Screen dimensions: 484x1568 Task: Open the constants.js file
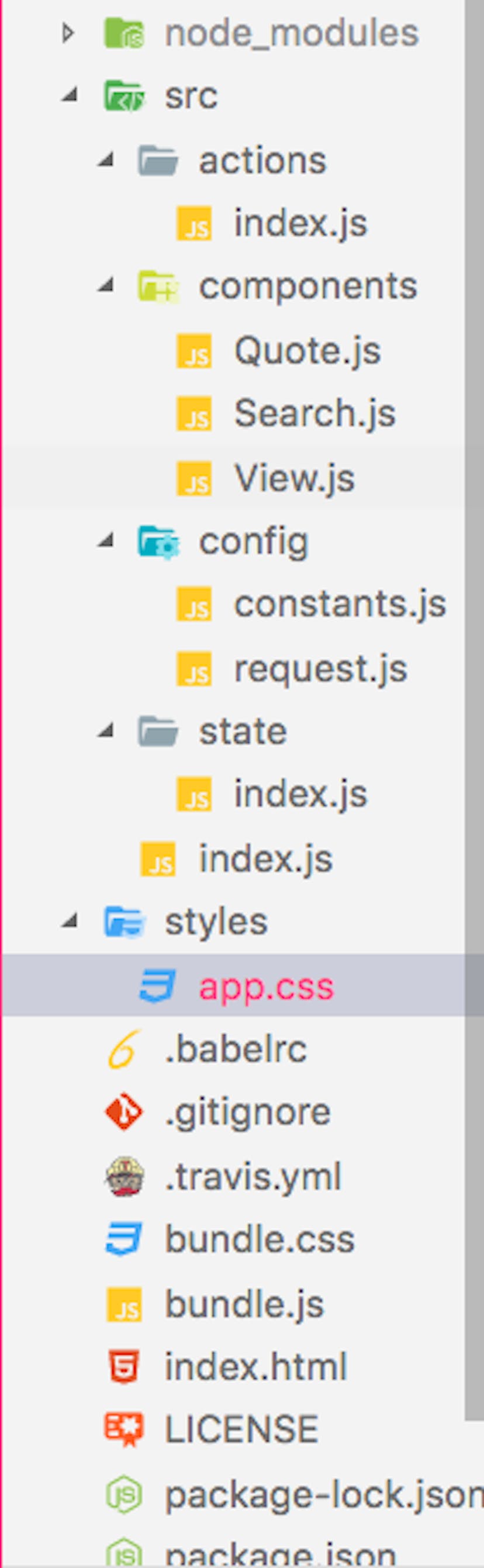coord(340,604)
